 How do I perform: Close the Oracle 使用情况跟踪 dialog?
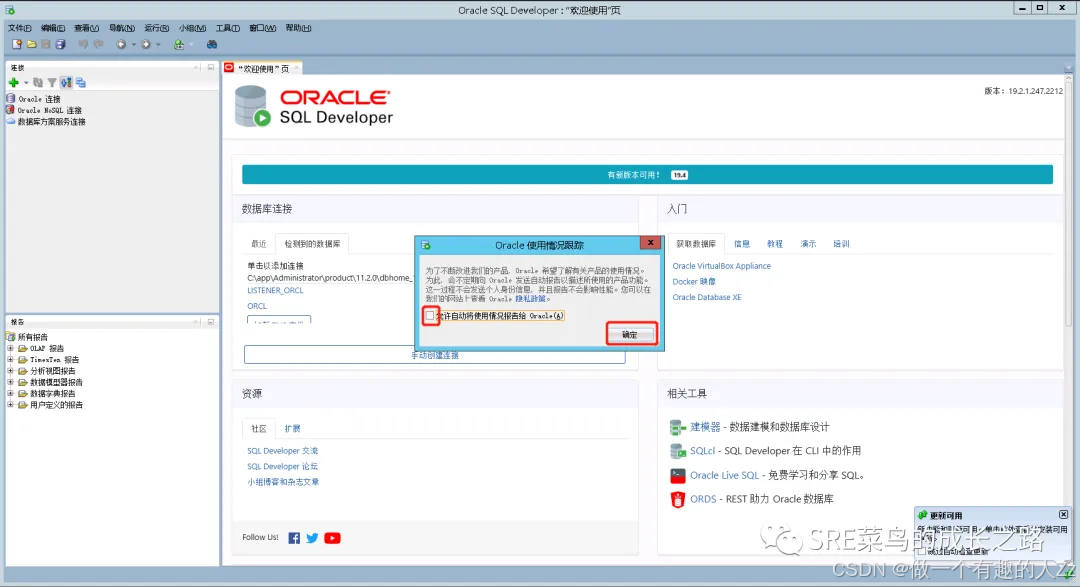tap(650, 243)
